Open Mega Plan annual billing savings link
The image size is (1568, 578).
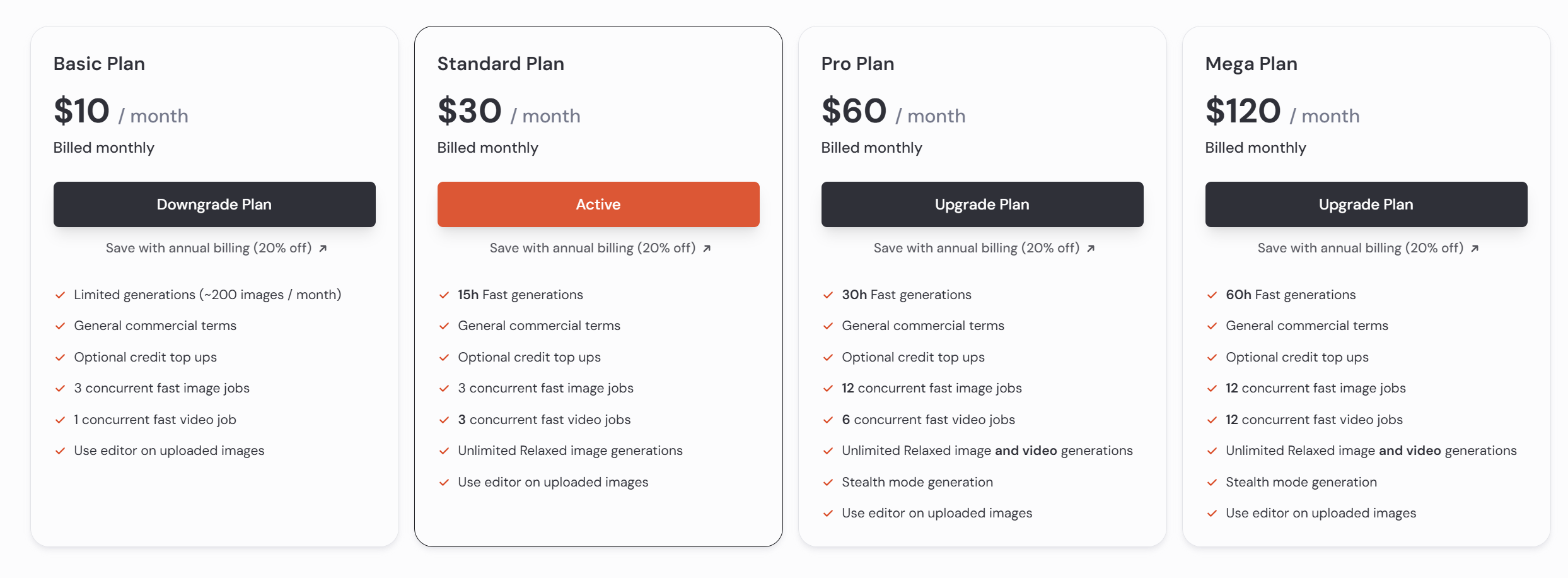(x=1368, y=248)
